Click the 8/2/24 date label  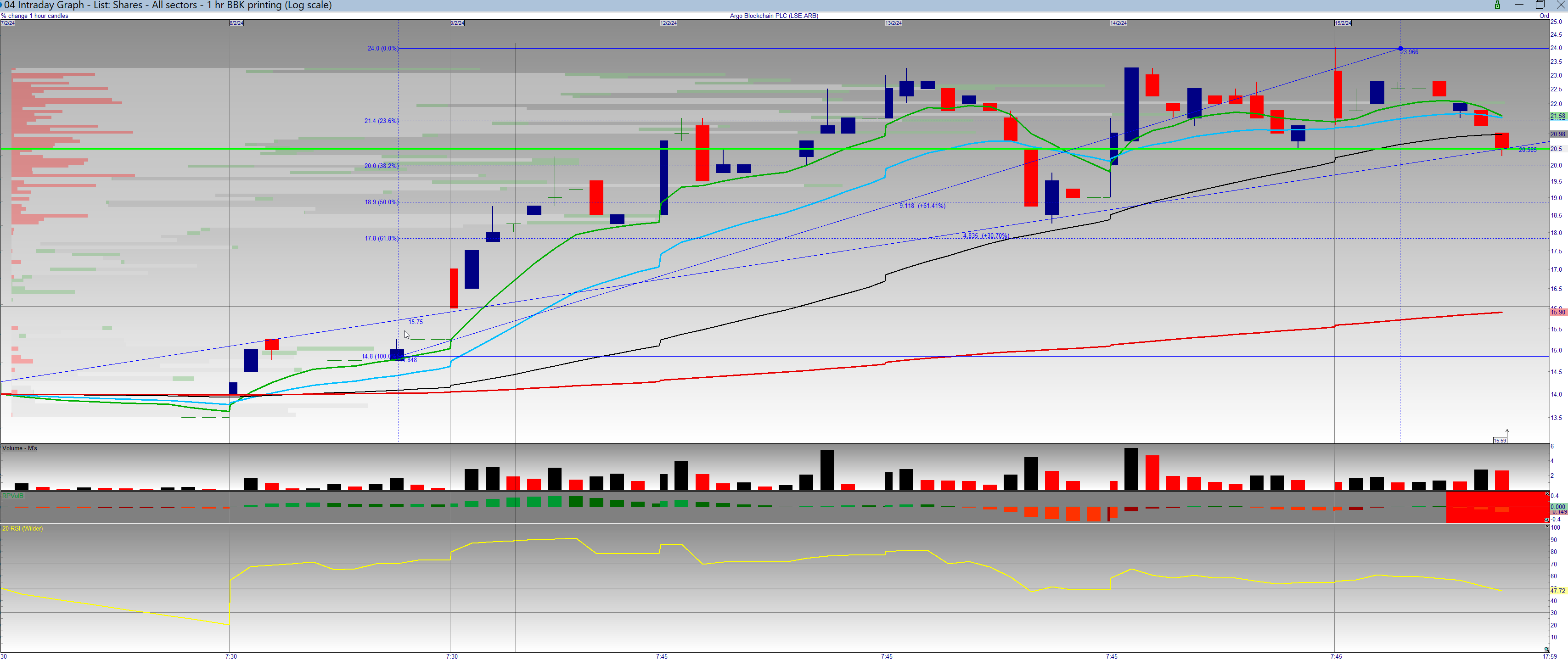(x=236, y=23)
